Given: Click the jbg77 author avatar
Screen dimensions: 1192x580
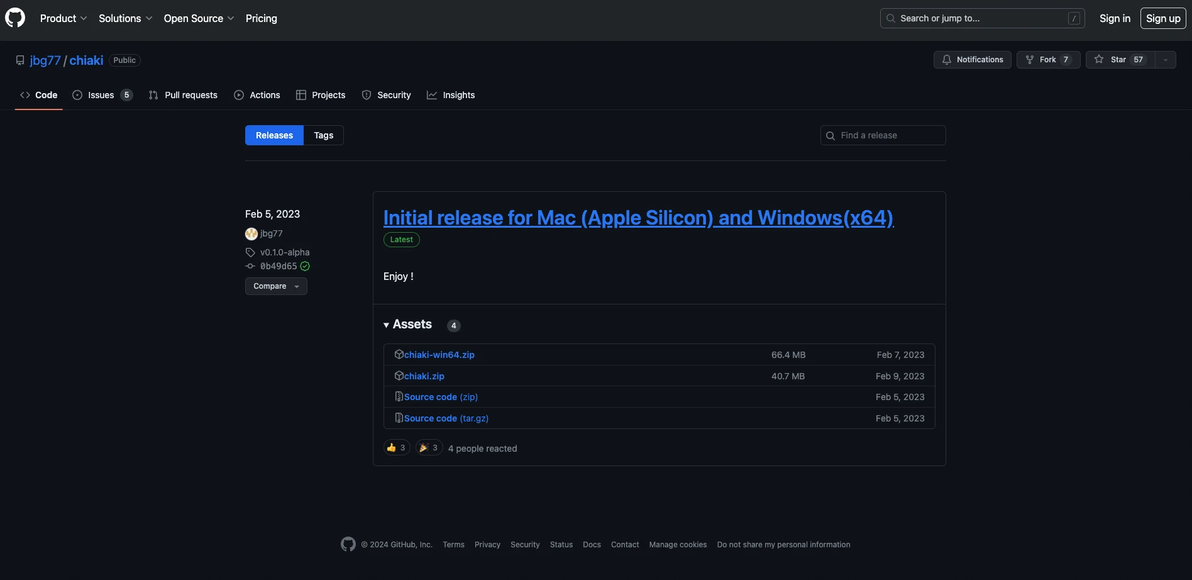Looking at the screenshot, I should click(251, 234).
